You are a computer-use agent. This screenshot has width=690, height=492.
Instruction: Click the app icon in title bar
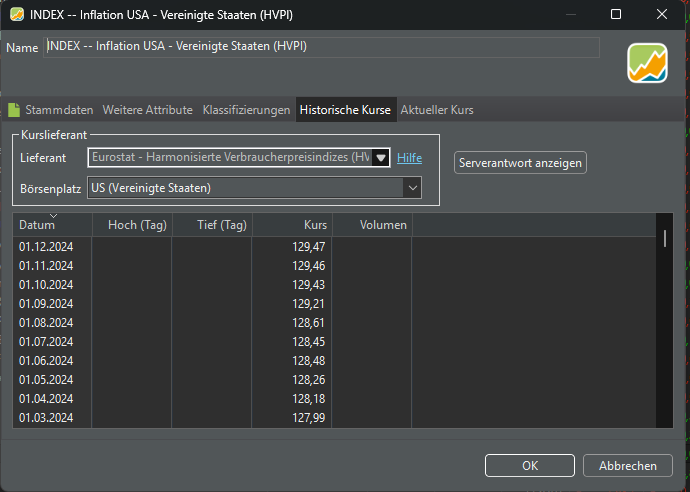click(x=17, y=14)
